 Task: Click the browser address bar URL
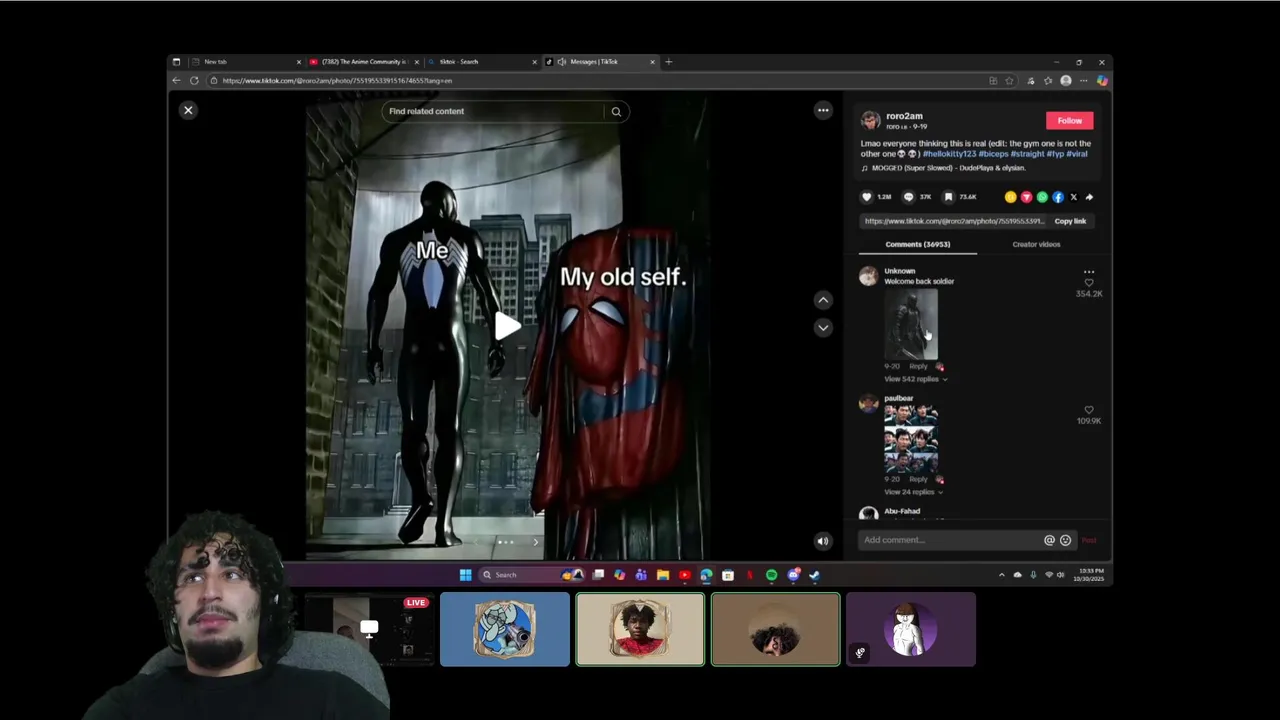pos(338,81)
